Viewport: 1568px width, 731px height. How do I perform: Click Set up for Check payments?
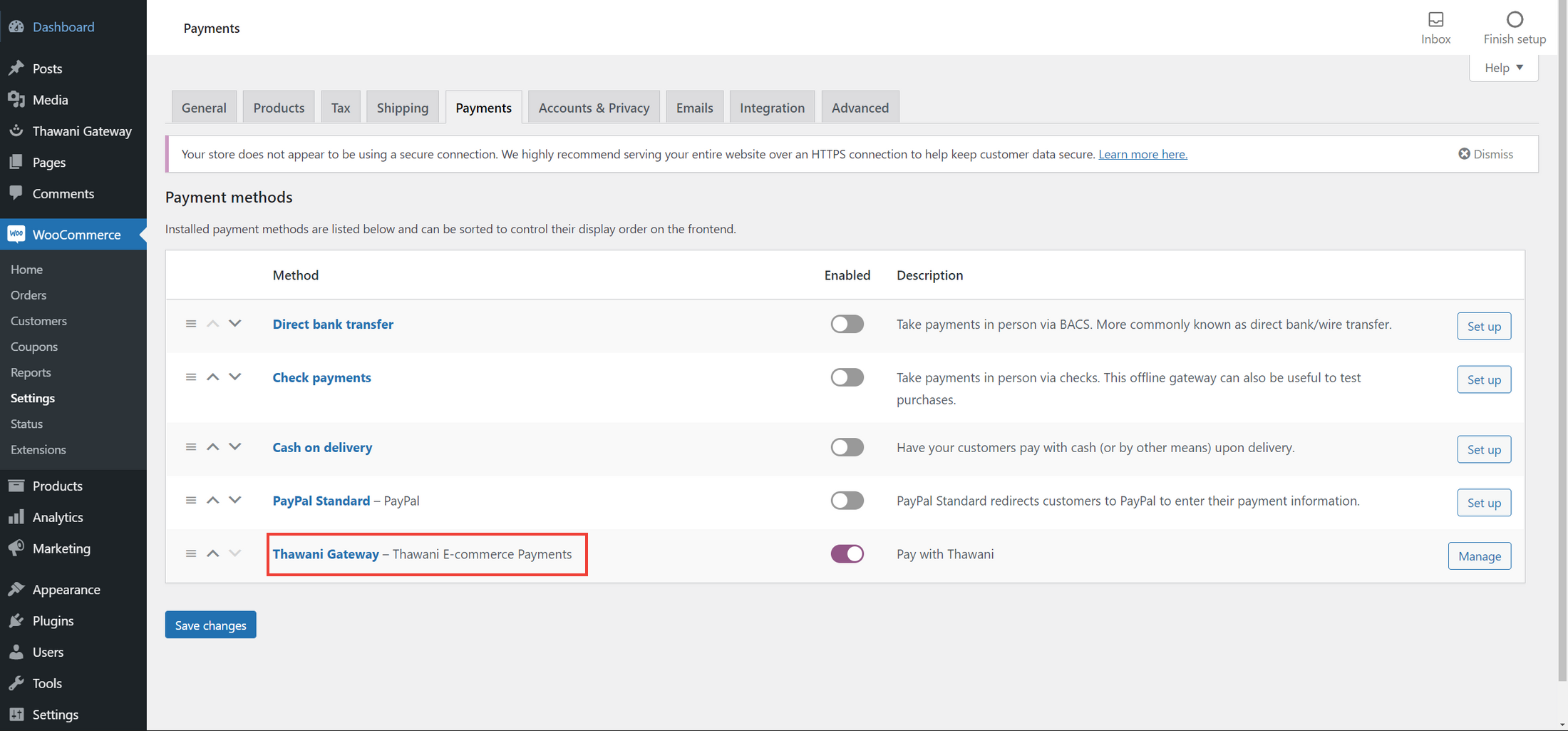click(1484, 379)
